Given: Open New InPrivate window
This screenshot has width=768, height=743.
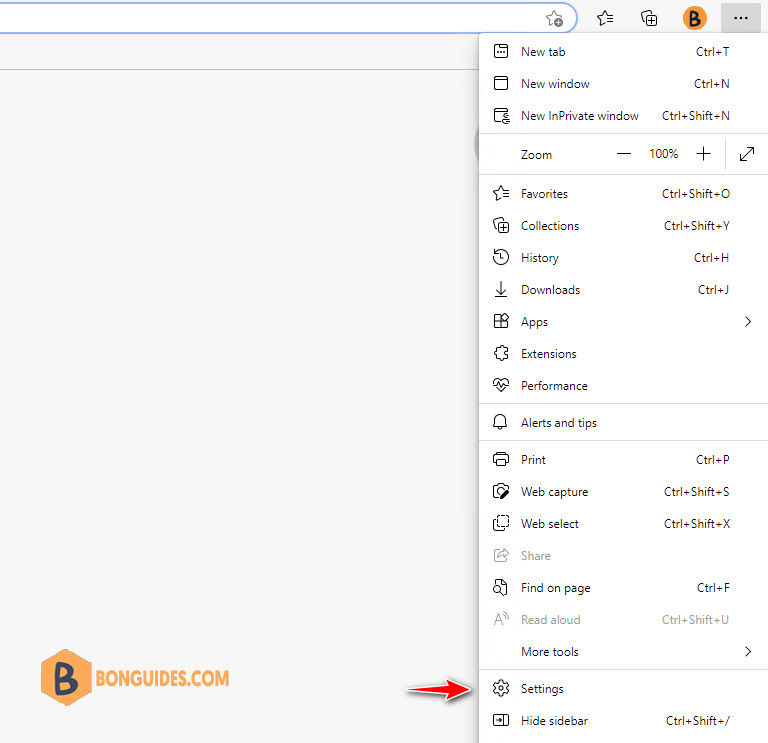Looking at the screenshot, I should point(623,116).
